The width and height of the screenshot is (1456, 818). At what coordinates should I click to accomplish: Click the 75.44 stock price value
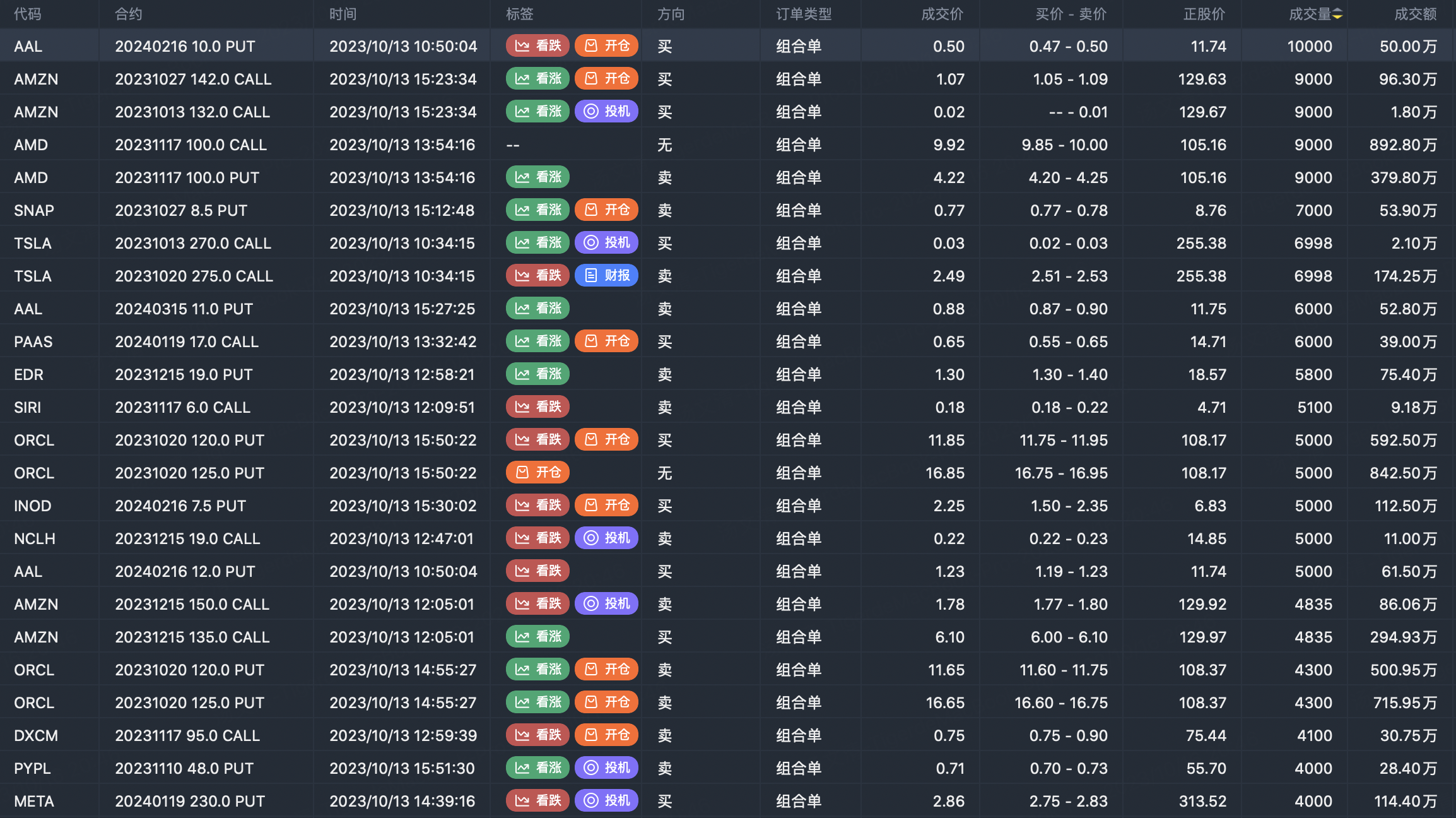point(1206,735)
